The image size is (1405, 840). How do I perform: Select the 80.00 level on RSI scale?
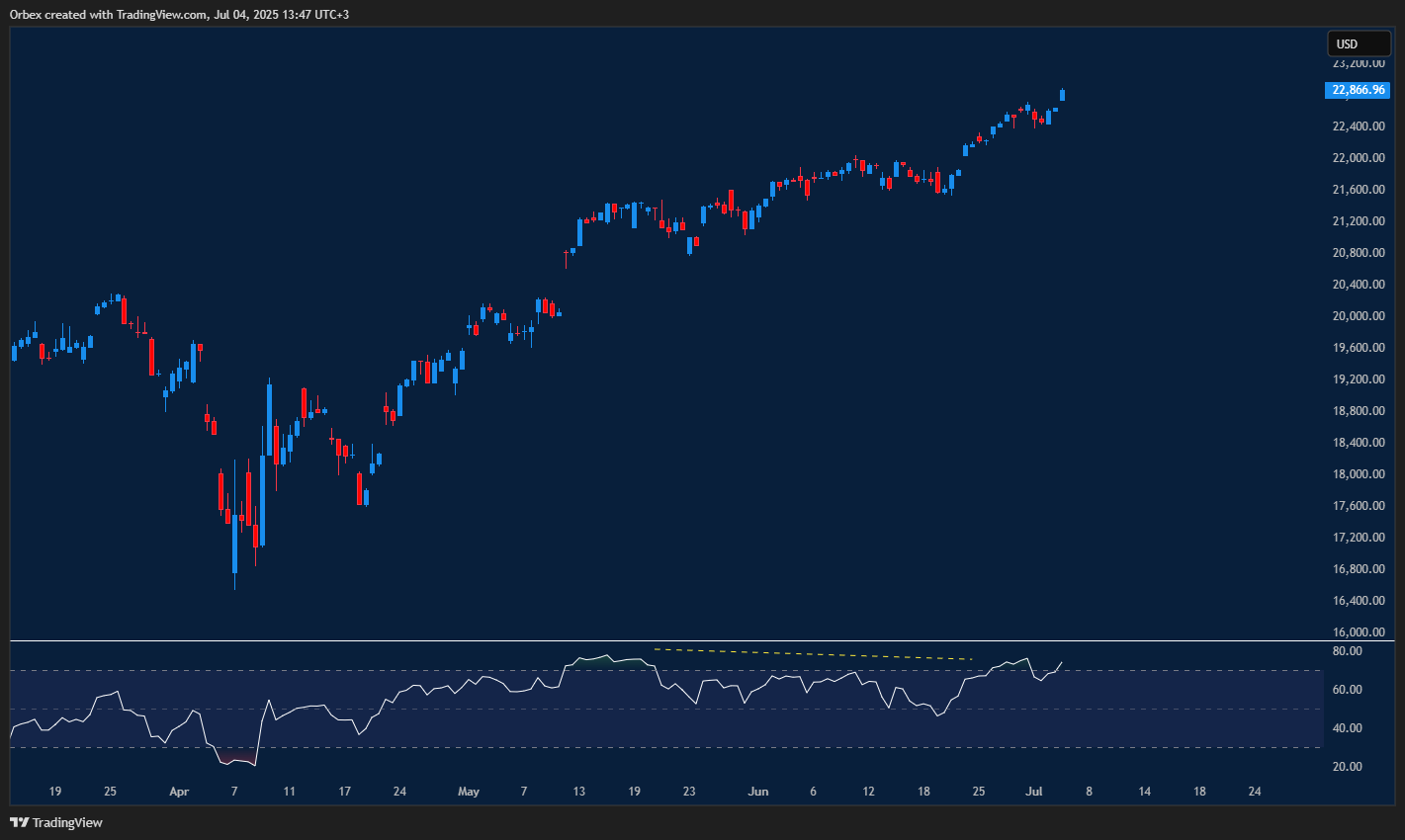click(1347, 651)
